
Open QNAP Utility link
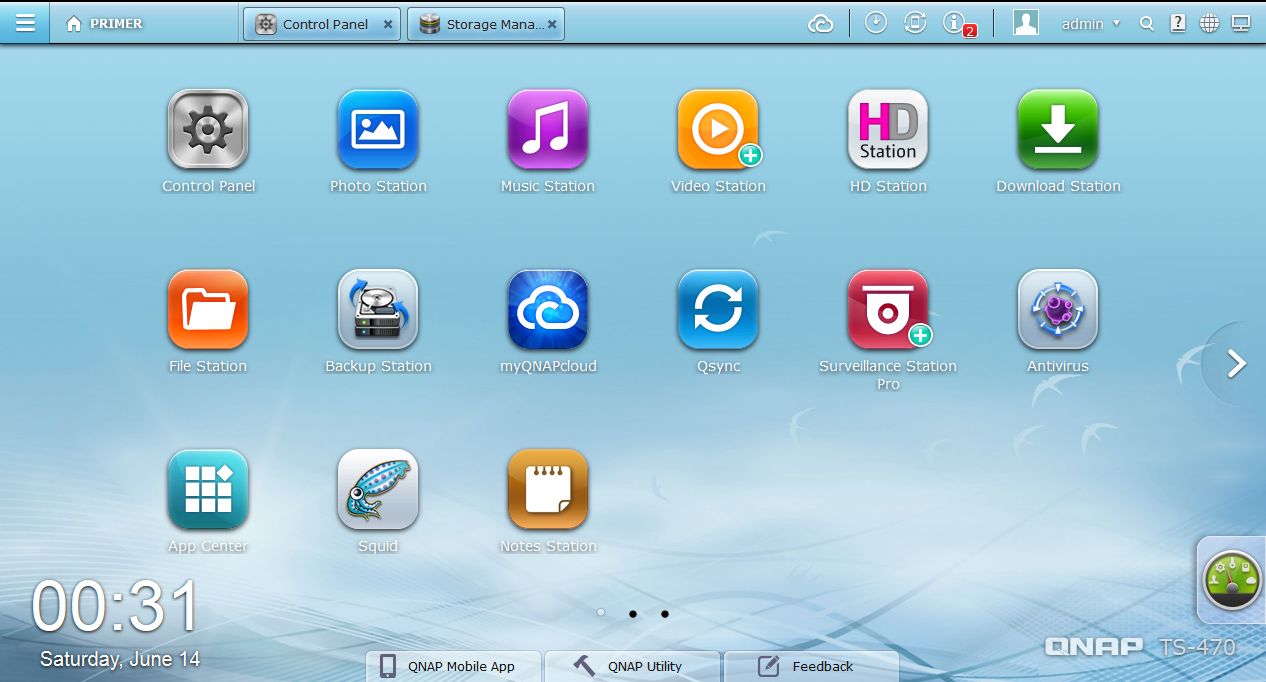point(632,666)
